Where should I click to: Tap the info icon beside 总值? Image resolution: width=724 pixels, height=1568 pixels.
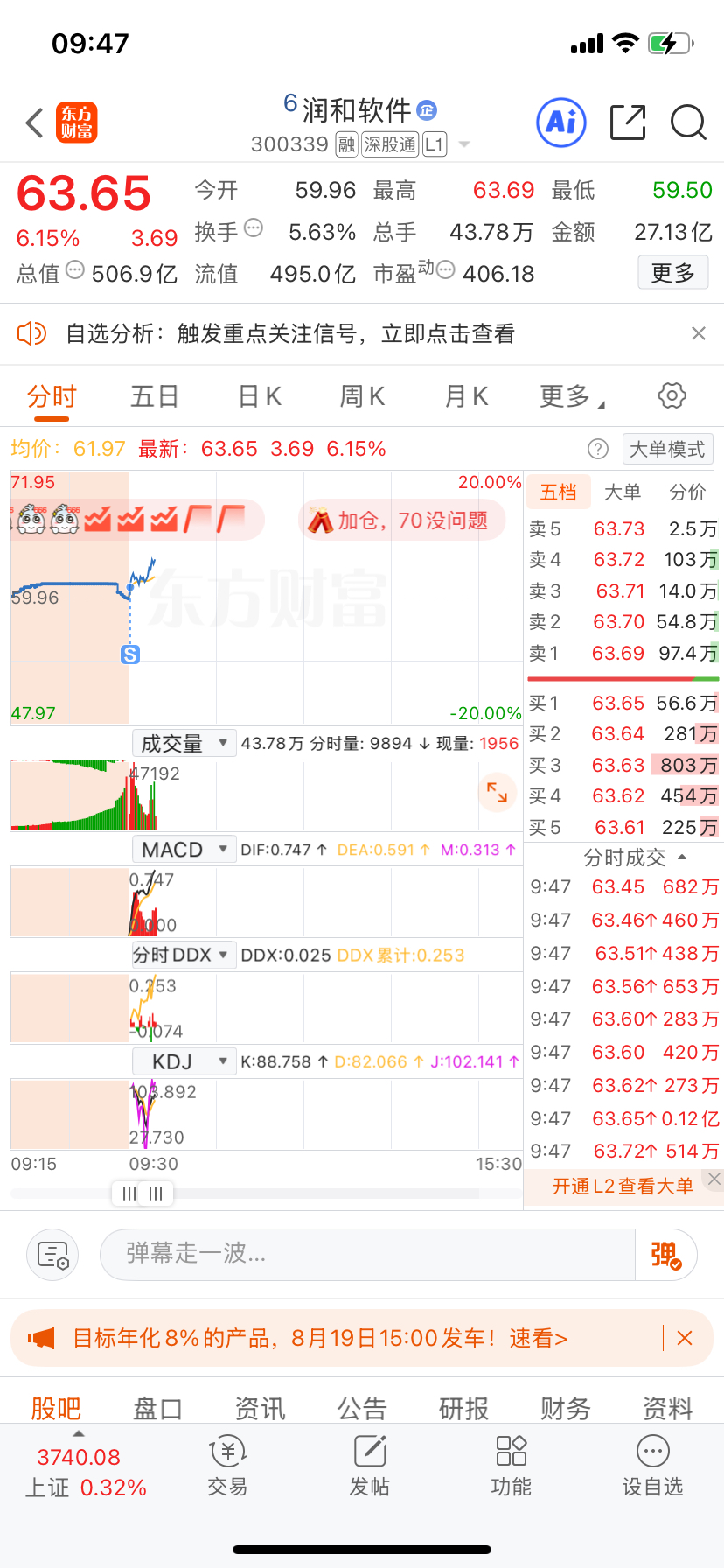tap(75, 269)
